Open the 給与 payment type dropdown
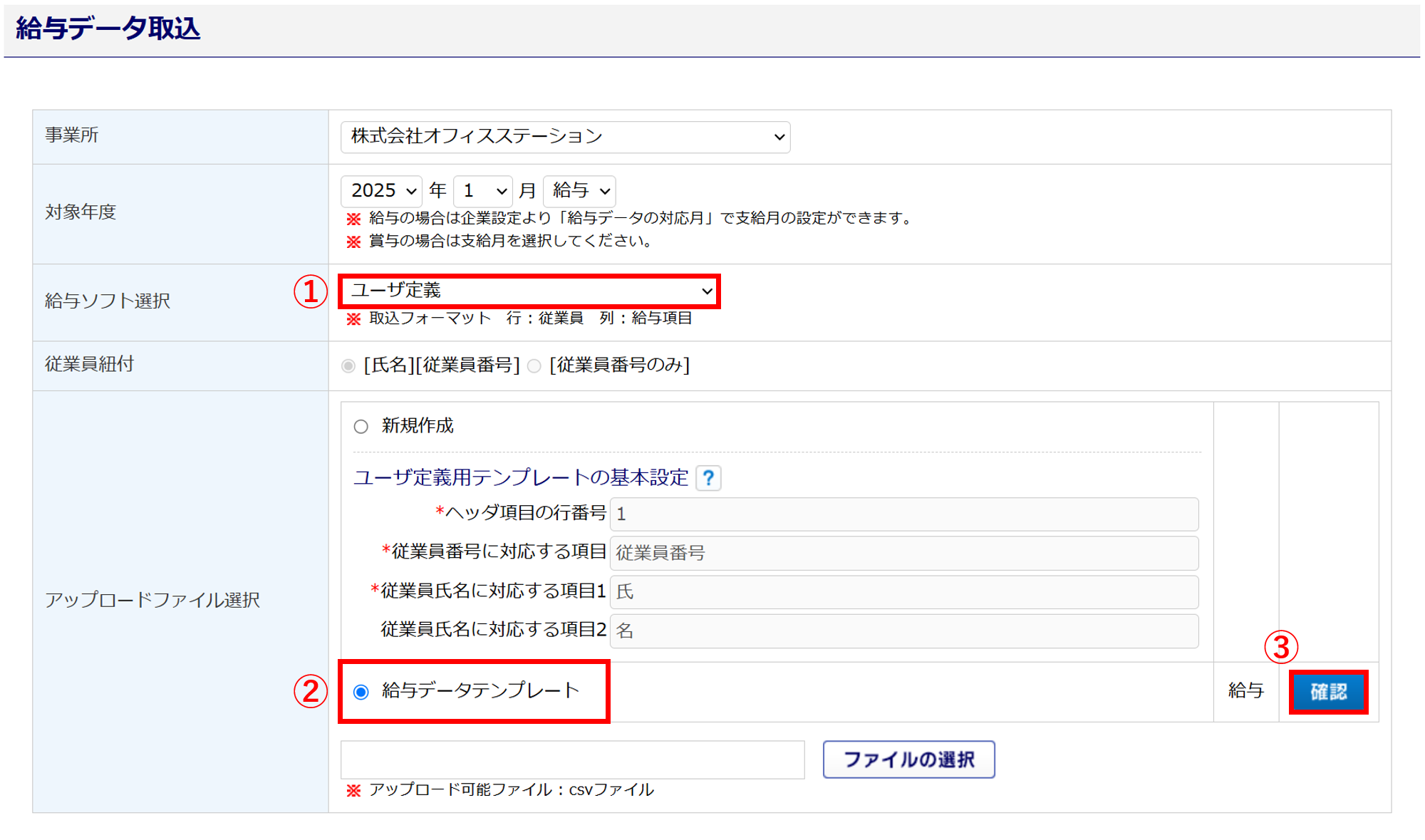1425x840 pixels. (579, 191)
